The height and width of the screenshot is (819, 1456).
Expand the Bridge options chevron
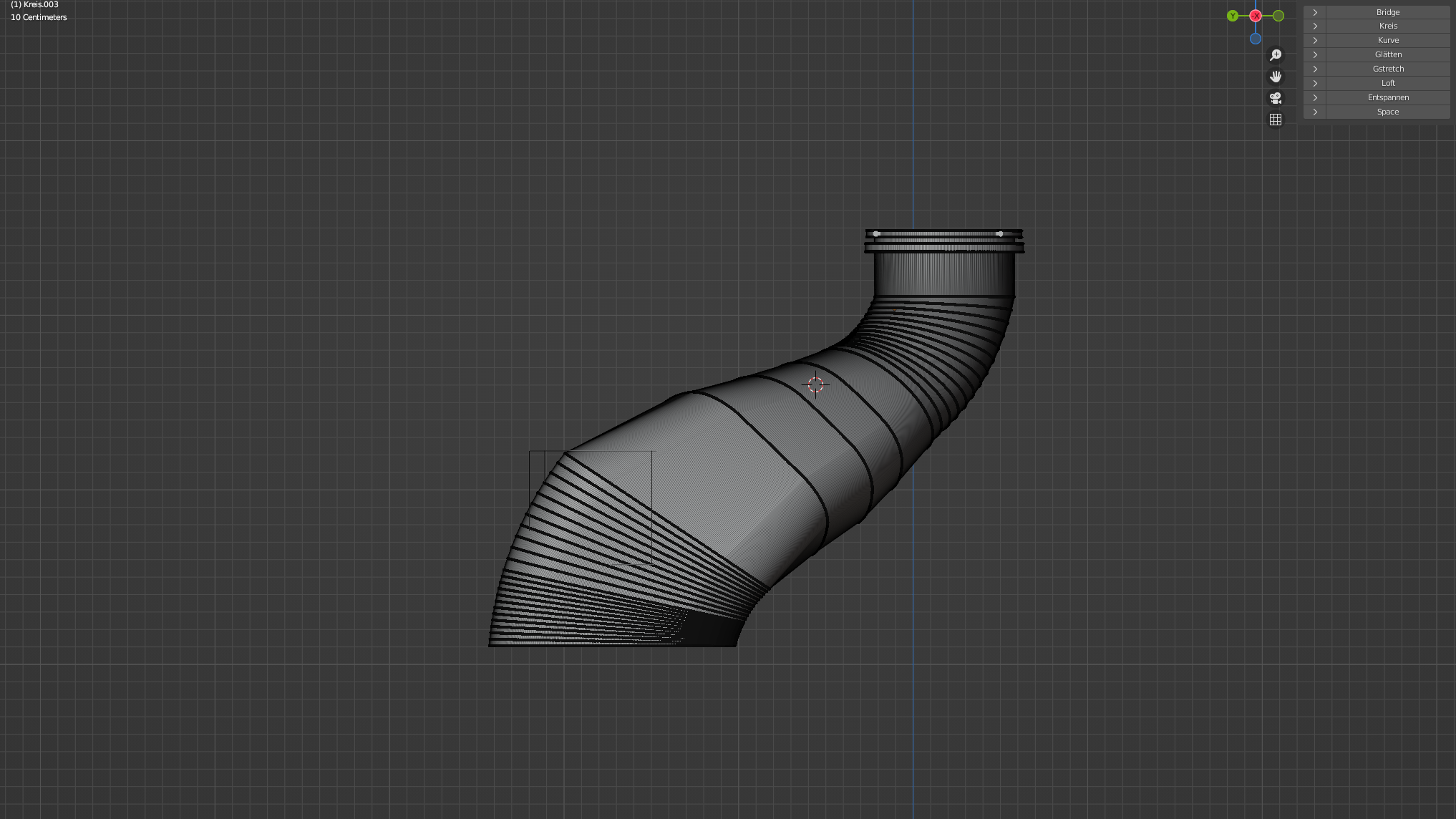pos(1315,12)
